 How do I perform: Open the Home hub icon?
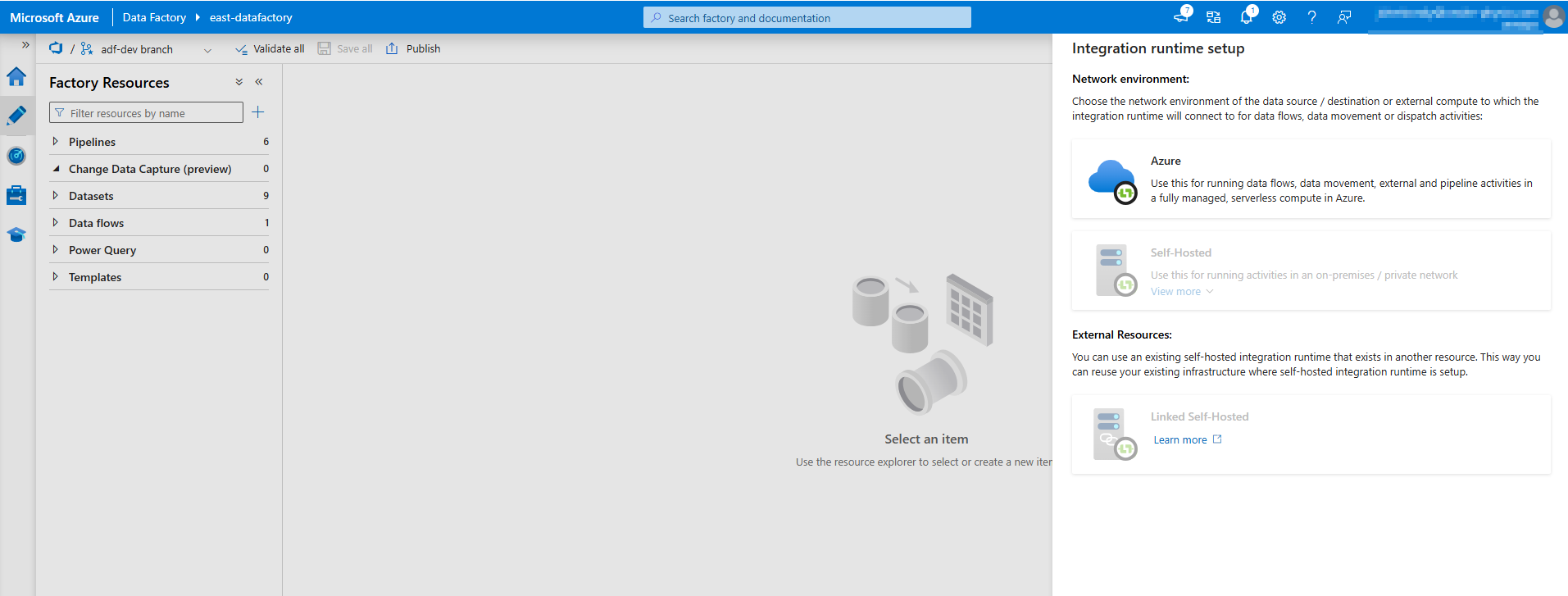[x=16, y=76]
